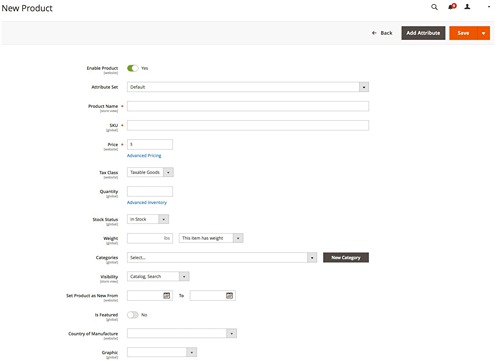Expand the Save options arrow
This screenshot has width=500, height=363.
tap(483, 33)
